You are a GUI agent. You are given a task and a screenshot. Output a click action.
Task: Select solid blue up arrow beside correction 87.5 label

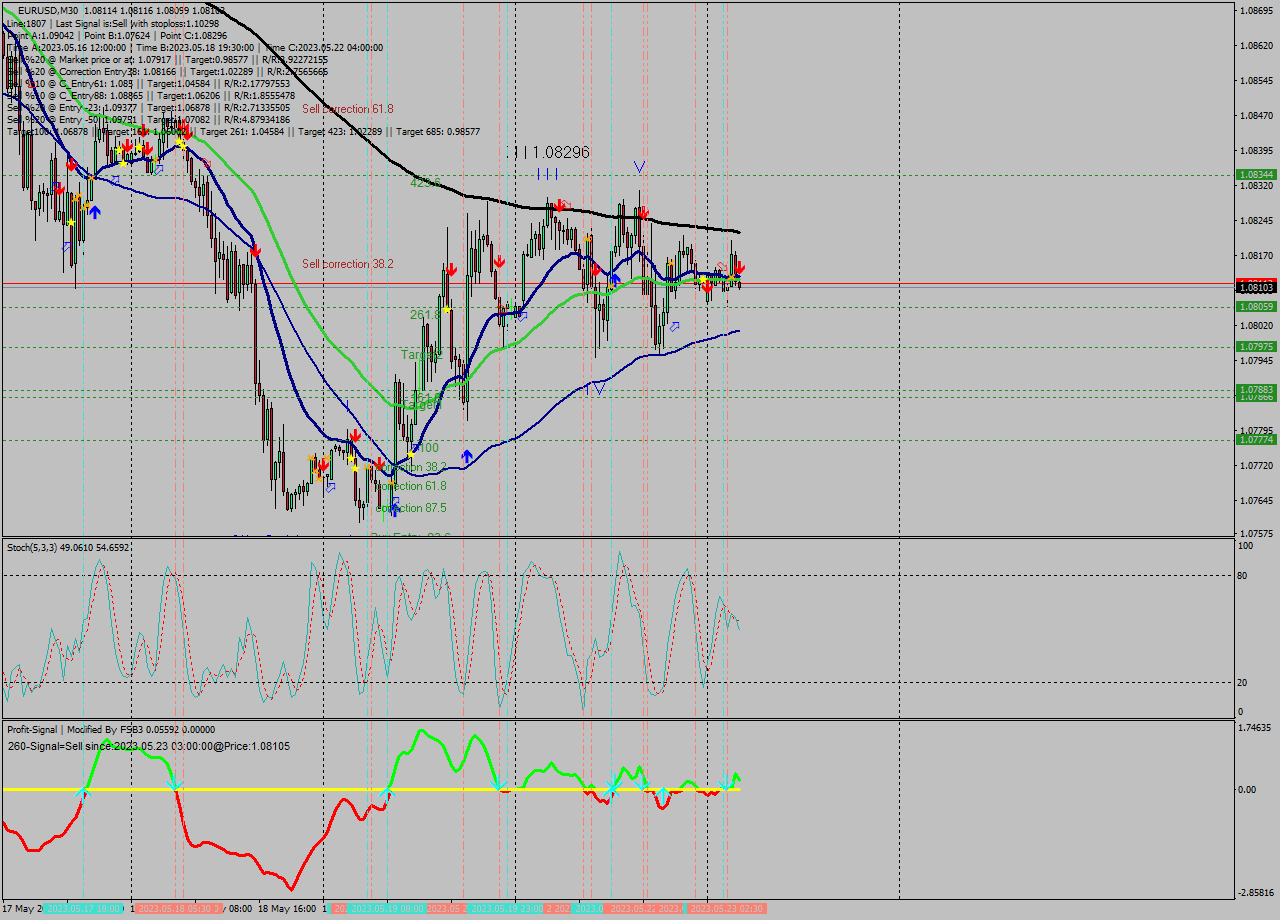tap(394, 510)
